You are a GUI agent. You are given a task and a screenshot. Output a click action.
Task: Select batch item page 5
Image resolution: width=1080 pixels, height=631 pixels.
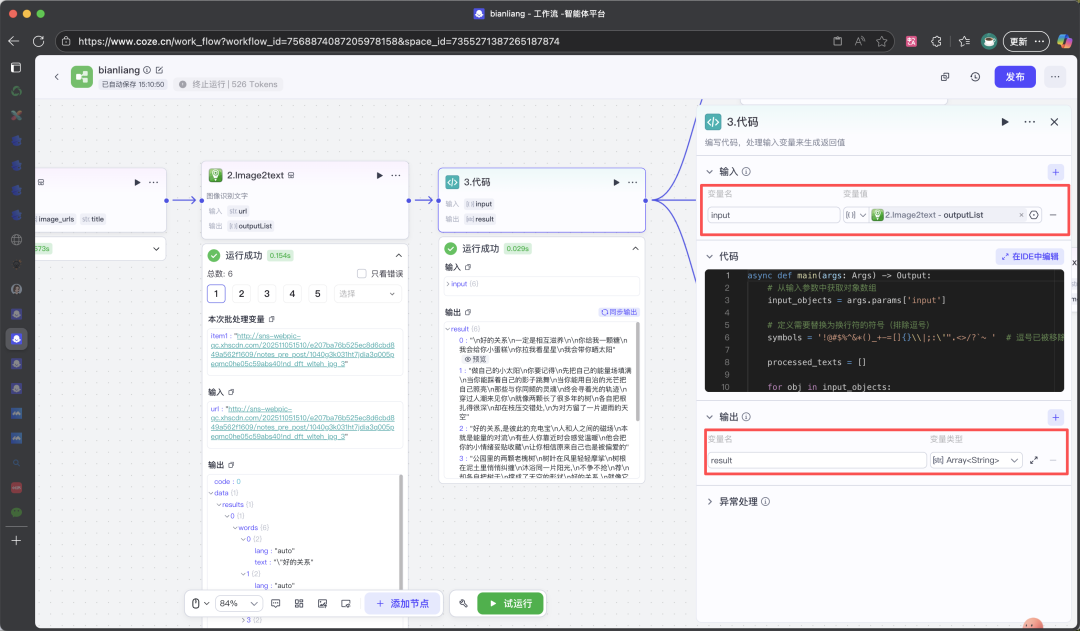click(x=318, y=293)
